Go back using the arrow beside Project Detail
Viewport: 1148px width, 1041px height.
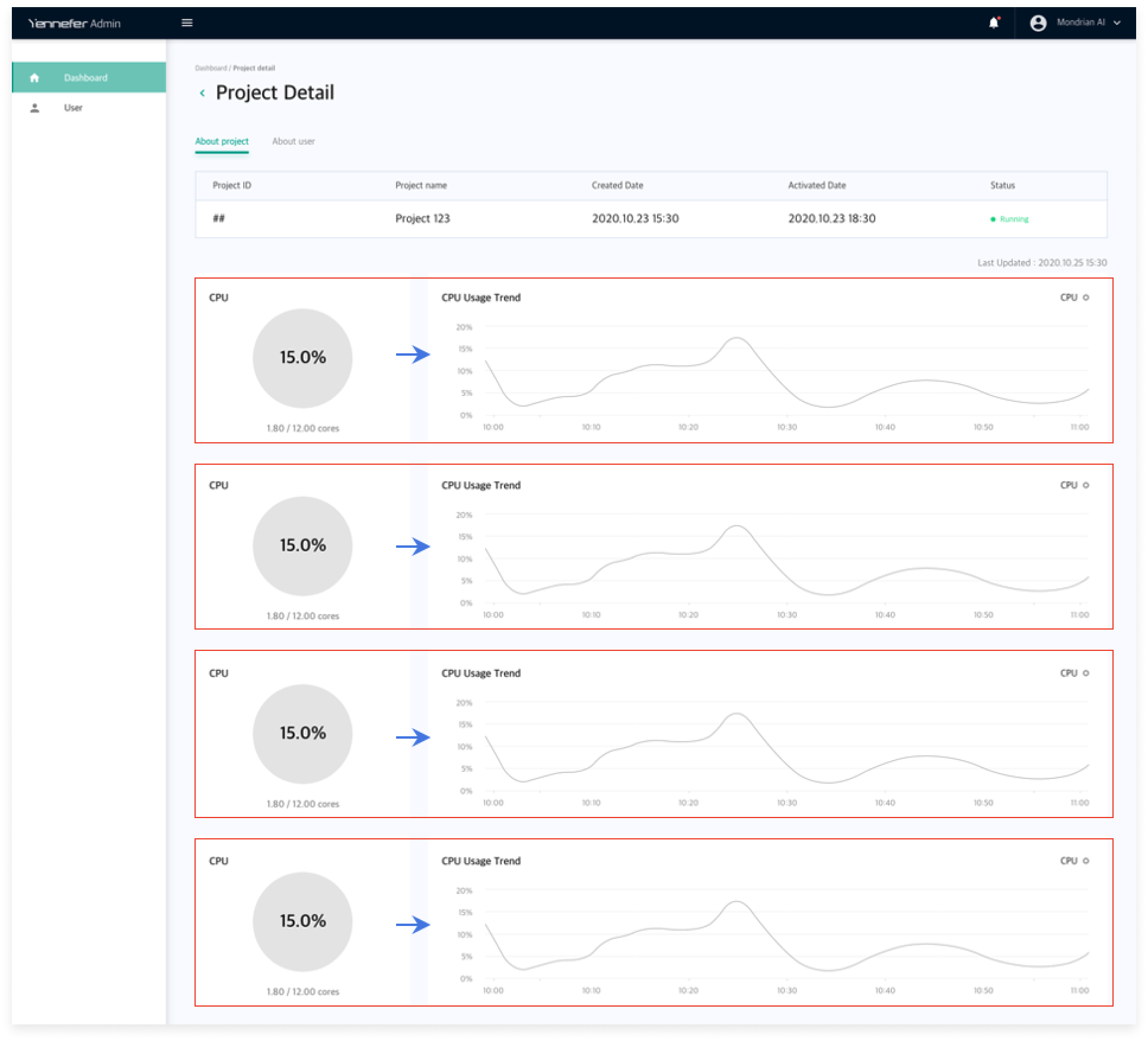click(x=202, y=93)
